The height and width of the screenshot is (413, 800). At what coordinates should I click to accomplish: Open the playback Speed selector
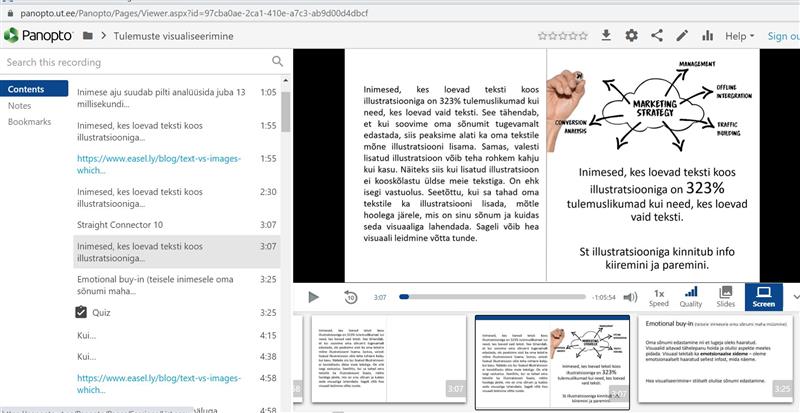coord(659,296)
